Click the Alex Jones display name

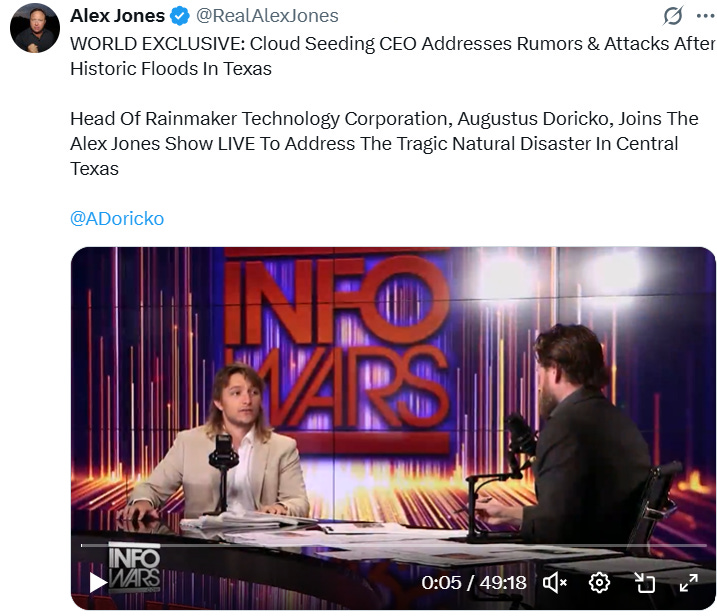[x=118, y=16]
